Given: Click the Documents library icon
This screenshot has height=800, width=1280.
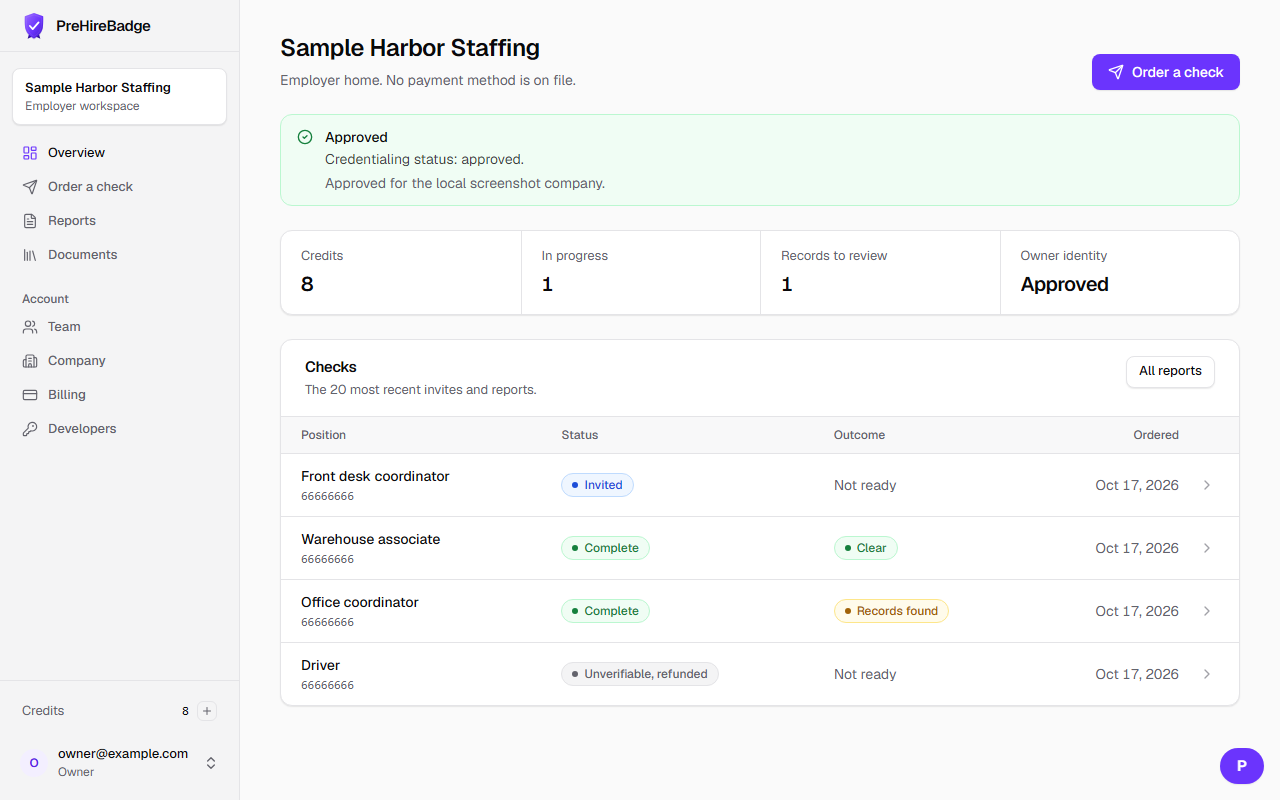Looking at the screenshot, I should click(30, 255).
